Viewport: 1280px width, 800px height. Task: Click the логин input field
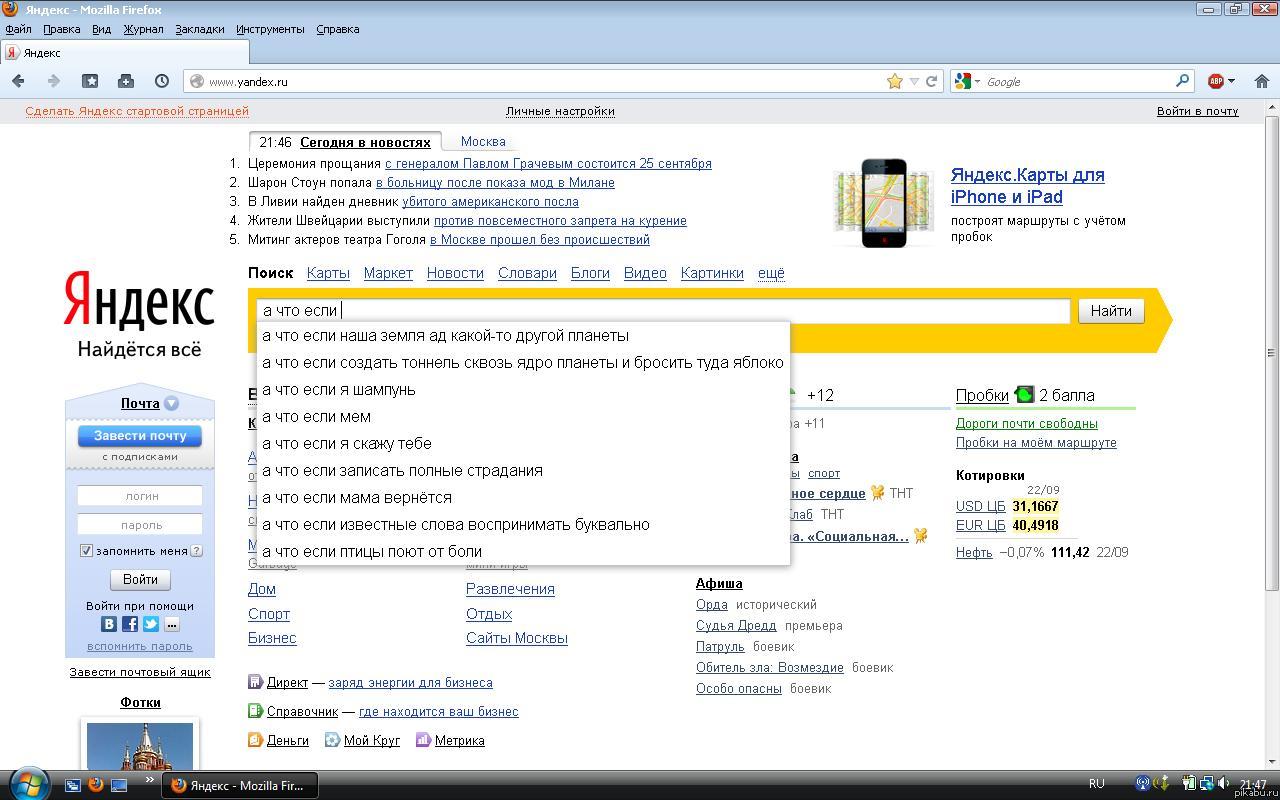(141, 496)
